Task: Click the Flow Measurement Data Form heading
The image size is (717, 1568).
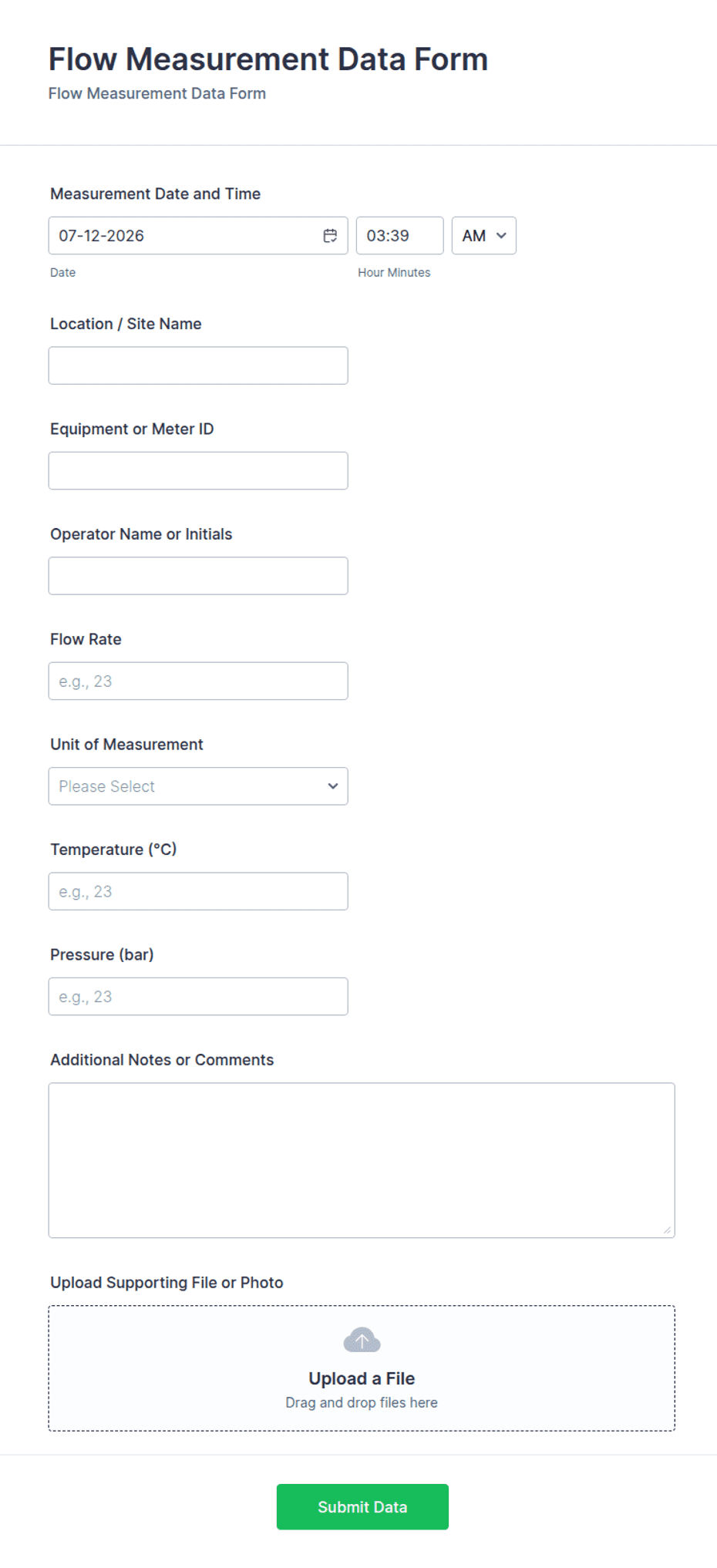Action: [x=268, y=59]
